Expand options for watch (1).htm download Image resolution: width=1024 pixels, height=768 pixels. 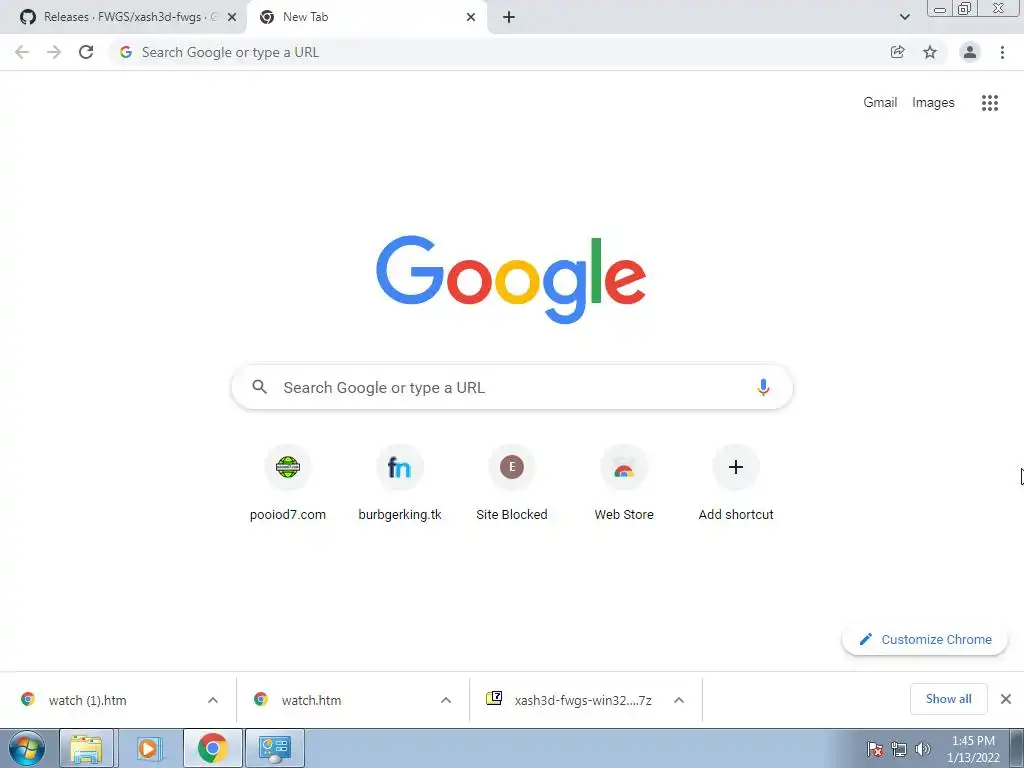pos(213,700)
